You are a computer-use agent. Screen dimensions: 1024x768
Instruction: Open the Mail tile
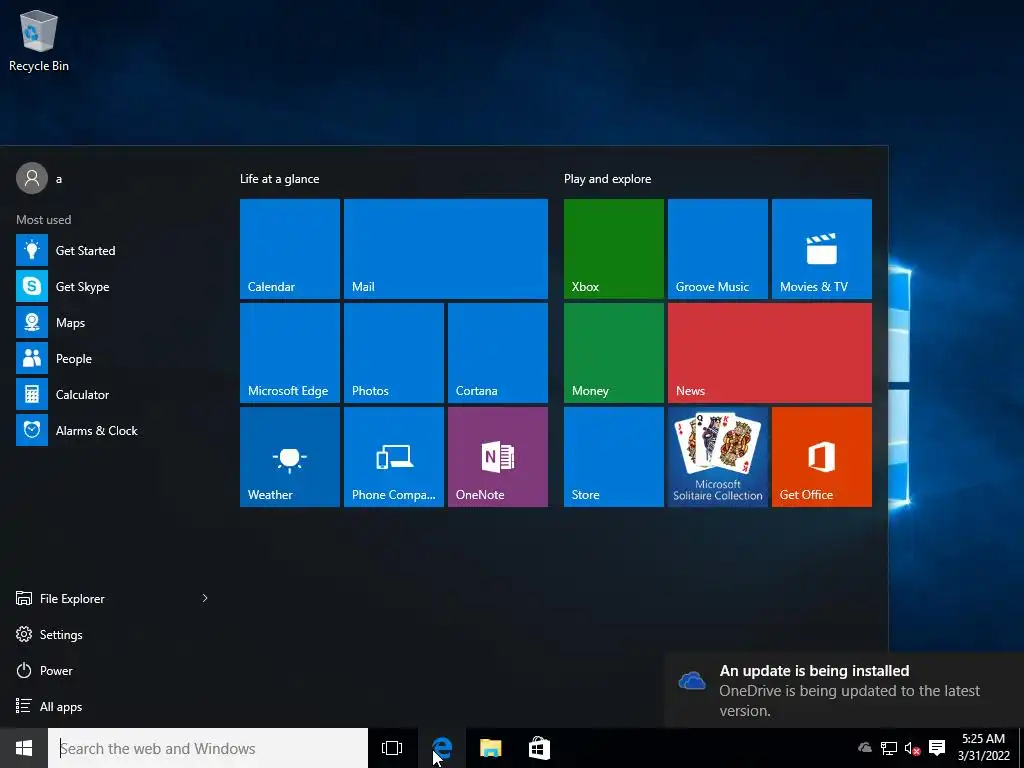point(446,249)
